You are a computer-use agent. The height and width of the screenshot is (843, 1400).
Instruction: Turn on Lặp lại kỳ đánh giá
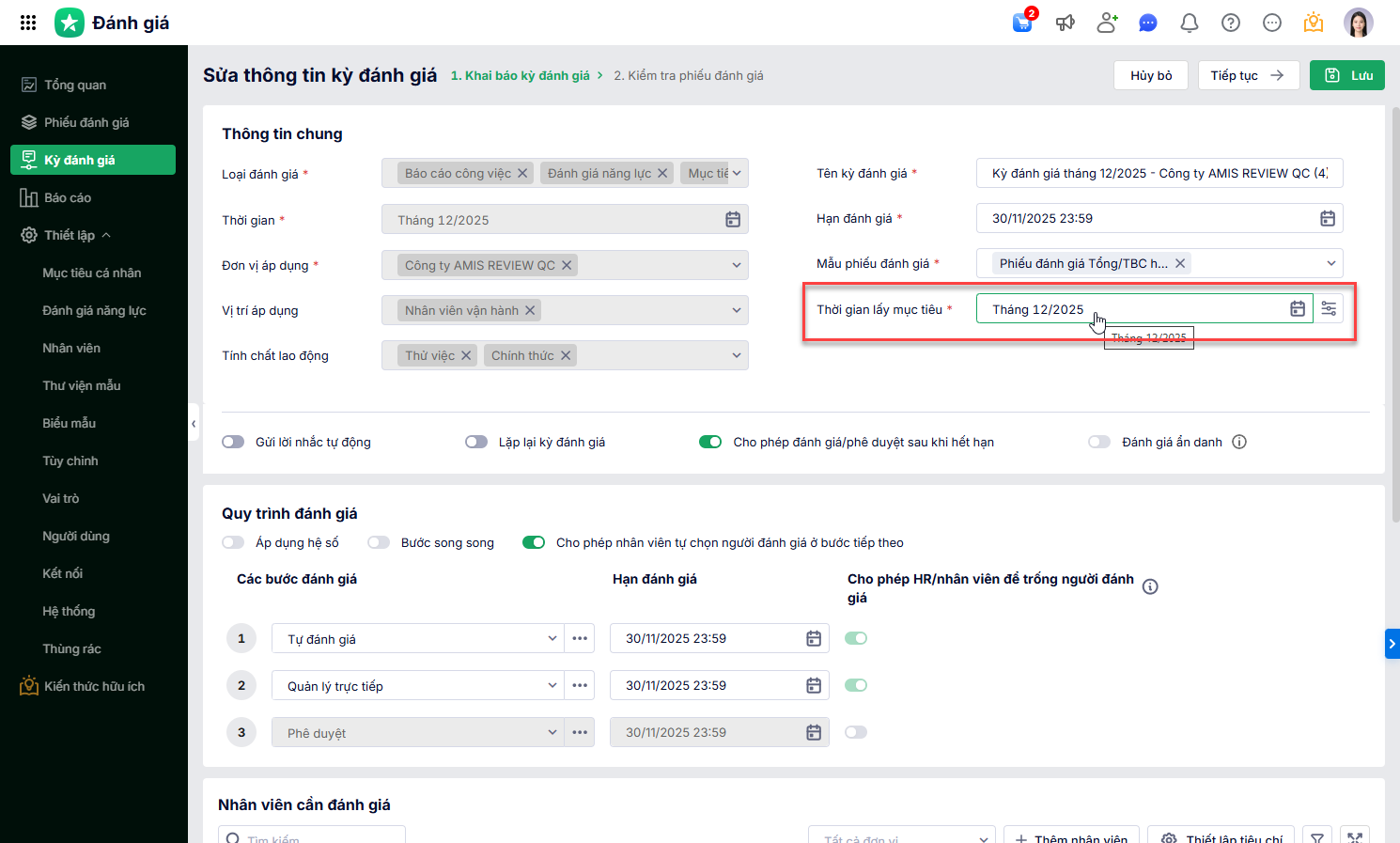coord(476,442)
